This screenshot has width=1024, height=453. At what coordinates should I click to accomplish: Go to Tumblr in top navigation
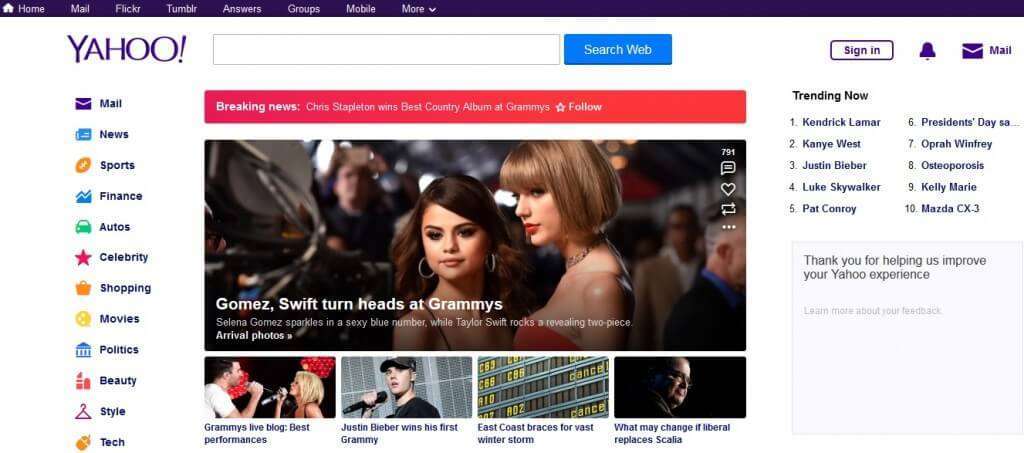coord(181,9)
